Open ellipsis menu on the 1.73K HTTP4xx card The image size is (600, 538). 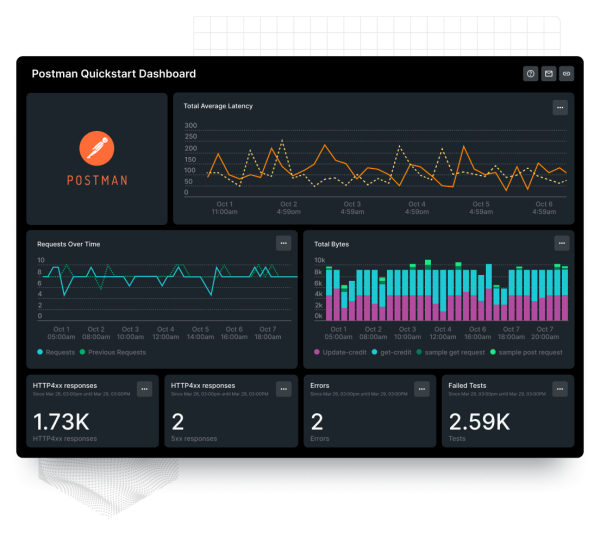pyautogui.click(x=144, y=389)
